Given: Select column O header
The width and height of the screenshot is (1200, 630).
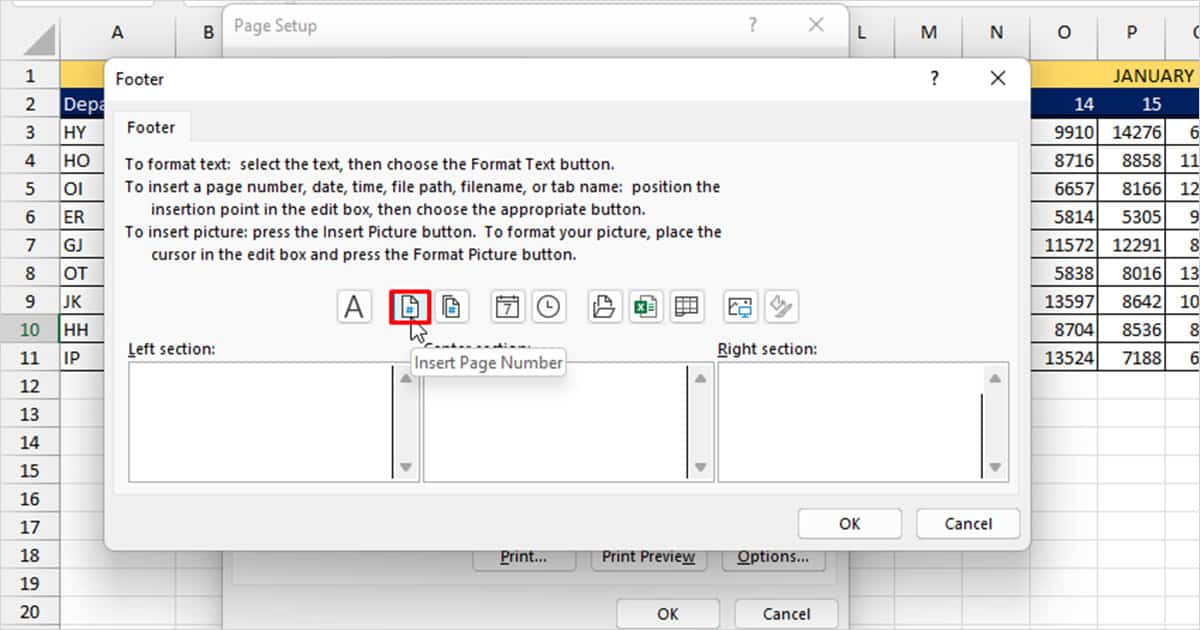Looking at the screenshot, I should click(1063, 33).
